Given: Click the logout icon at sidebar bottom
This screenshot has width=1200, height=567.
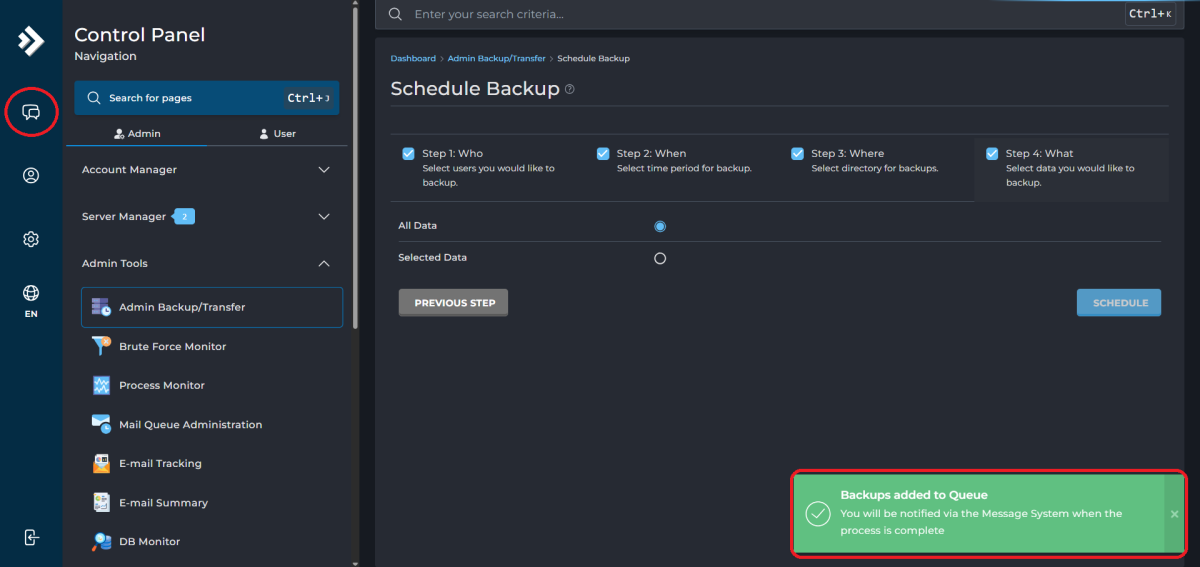Looking at the screenshot, I should (31, 538).
